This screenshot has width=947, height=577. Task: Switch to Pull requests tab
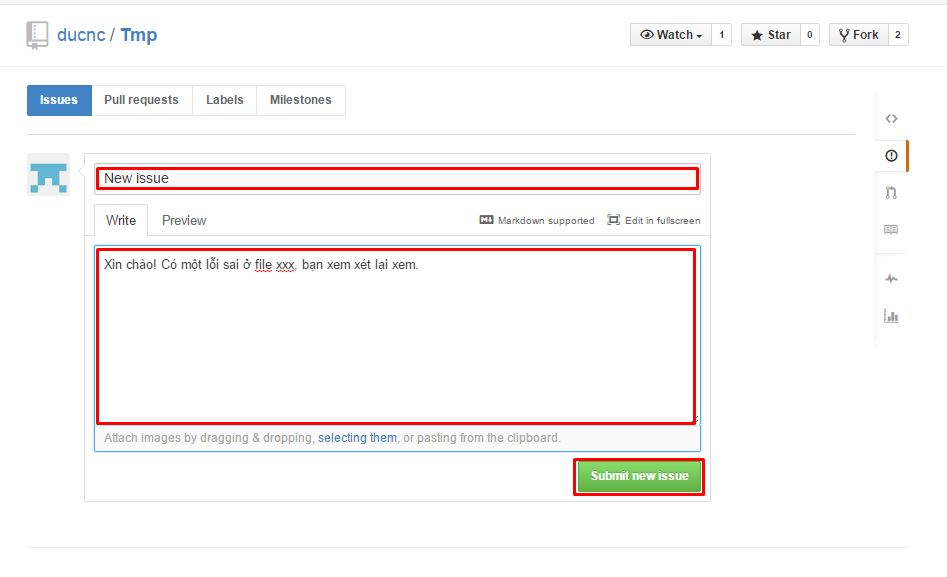click(x=141, y=100)
